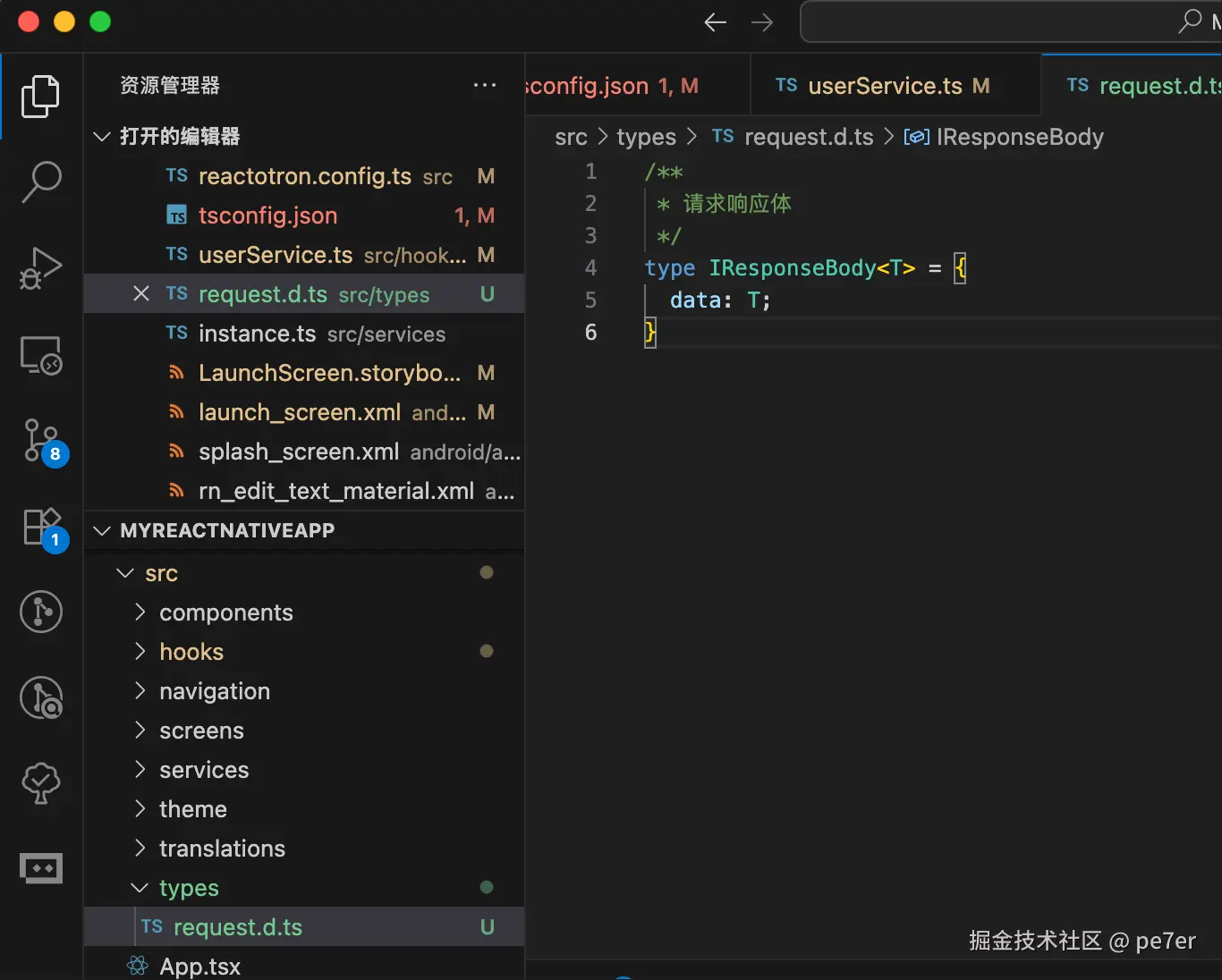Click the src breadcrumb segment
This screenshot has width=1222, height=980.
tap(571, 137)
